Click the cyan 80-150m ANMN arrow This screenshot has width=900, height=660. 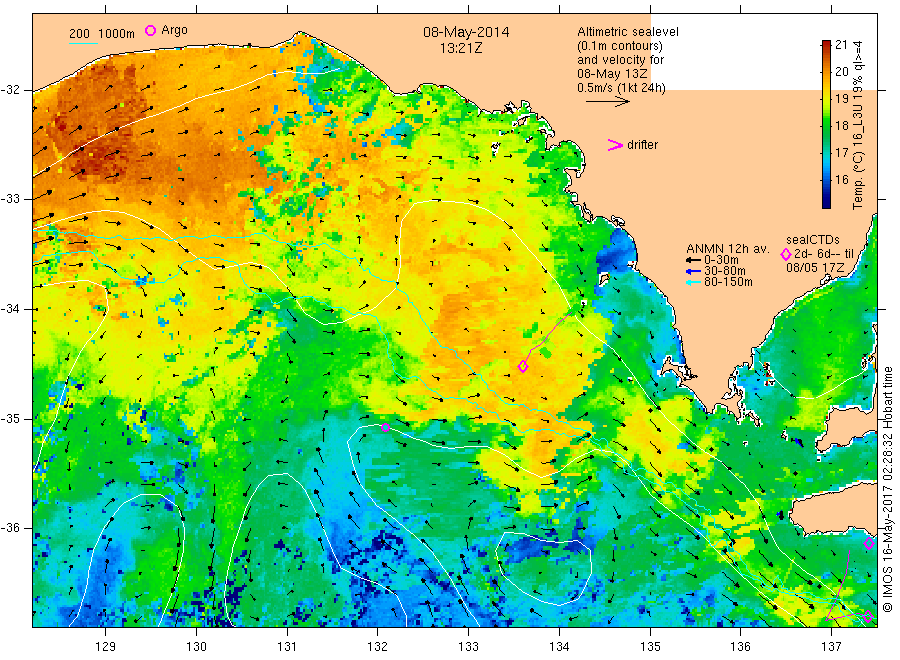[x=693, y=282]
